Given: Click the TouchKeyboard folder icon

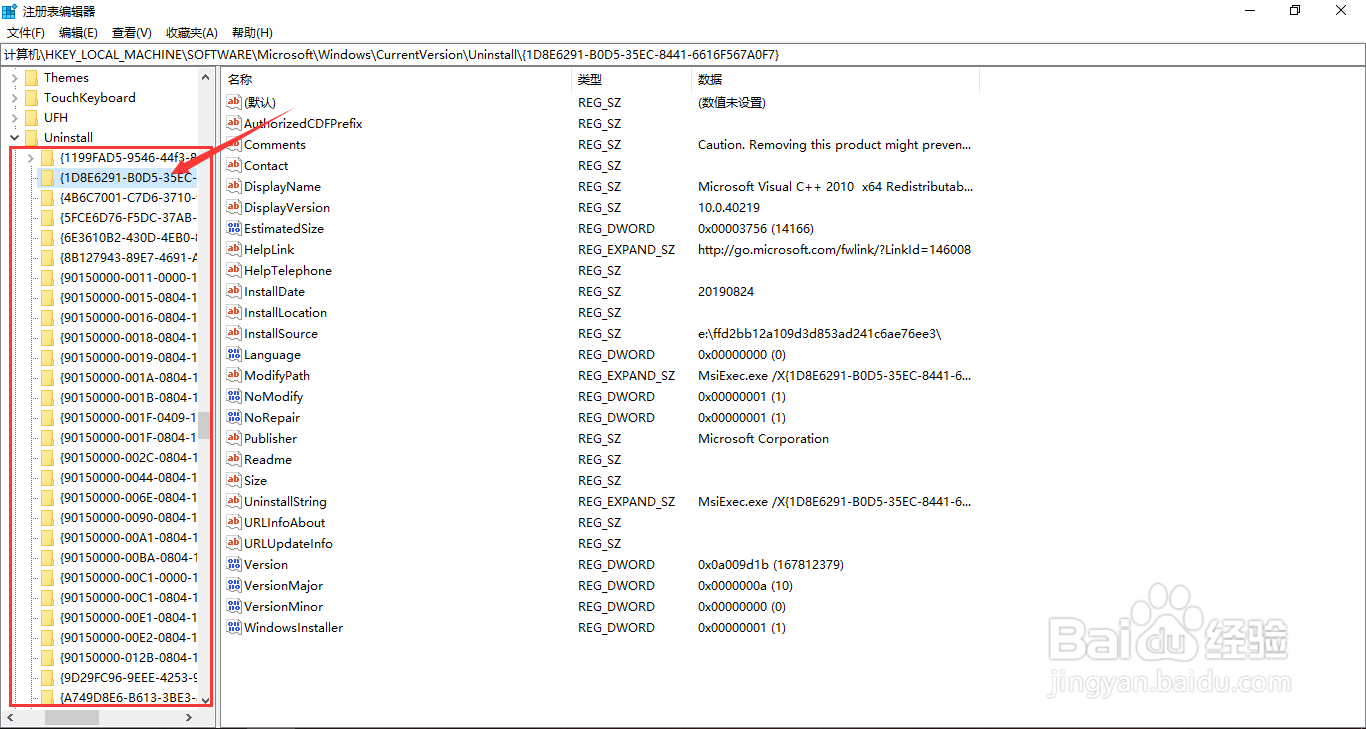Looking at the screenshot, I should coord(31,97).
